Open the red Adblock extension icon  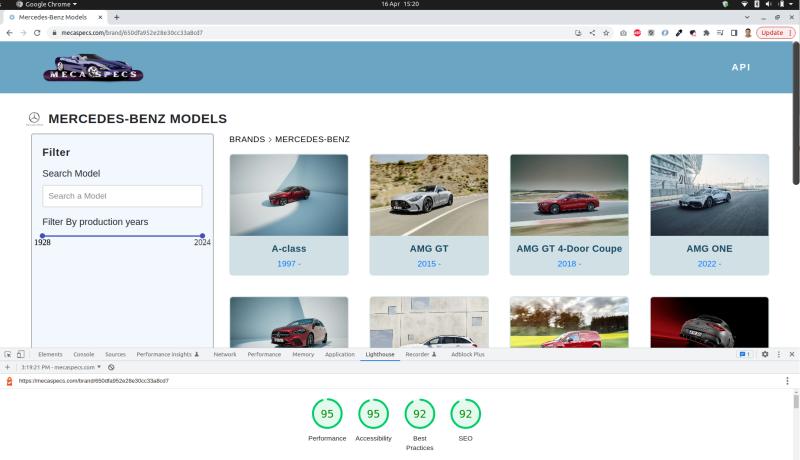[x=637, y=33]
